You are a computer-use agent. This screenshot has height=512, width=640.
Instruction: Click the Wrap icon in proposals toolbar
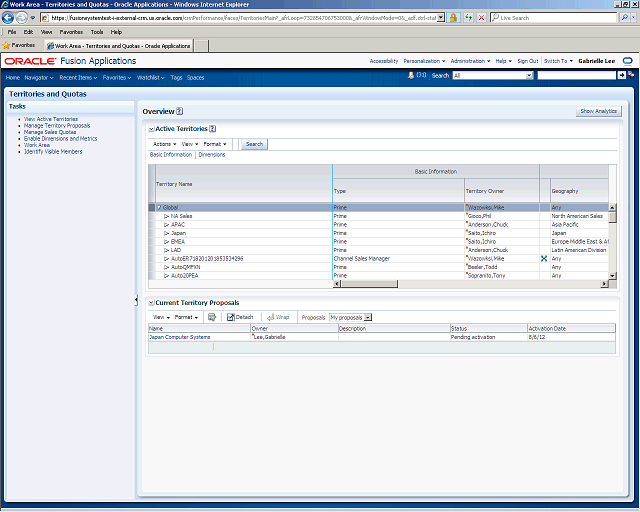pyautogui.click(x=270, y=317)
